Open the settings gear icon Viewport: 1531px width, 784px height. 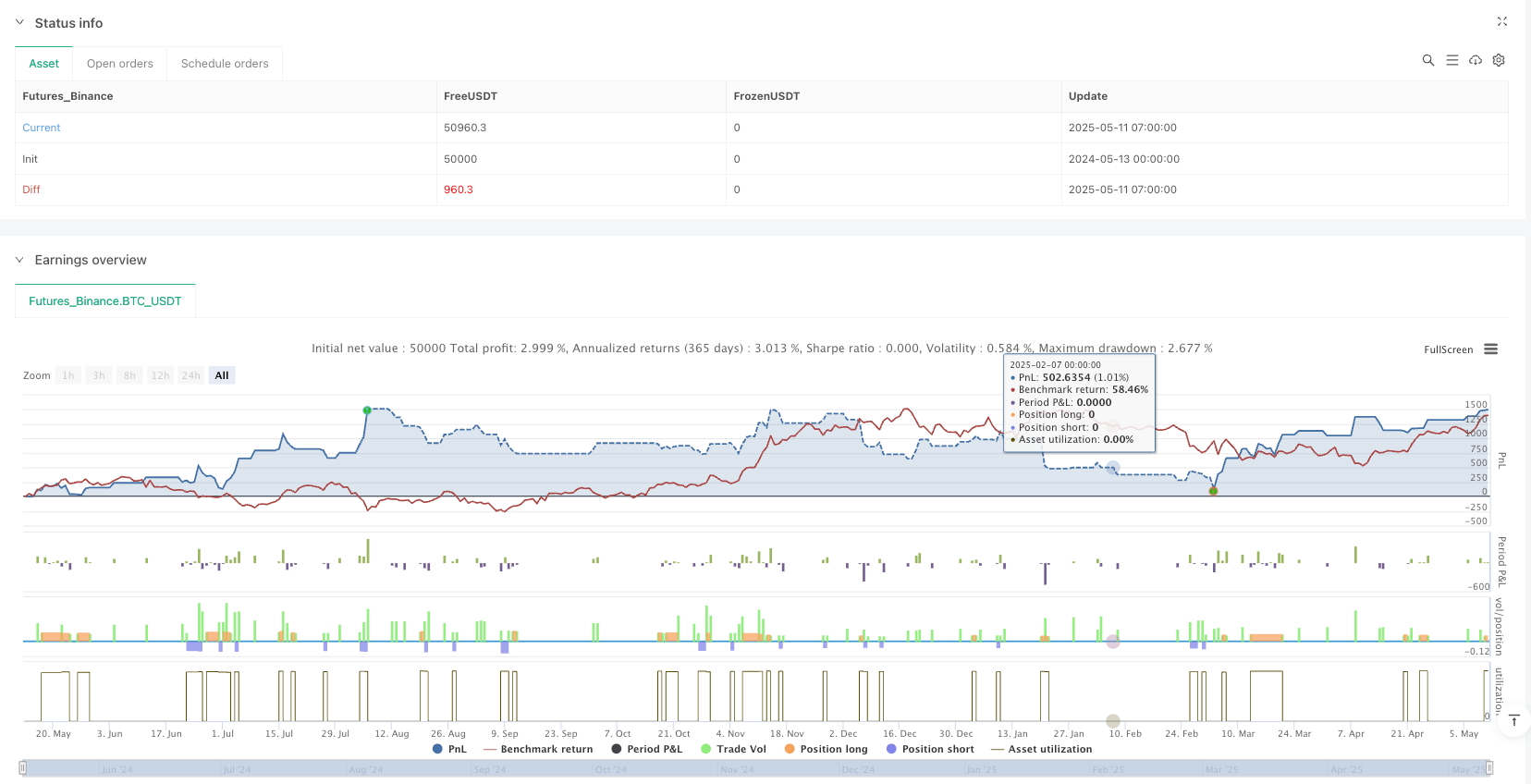(x=1499, y=60)
